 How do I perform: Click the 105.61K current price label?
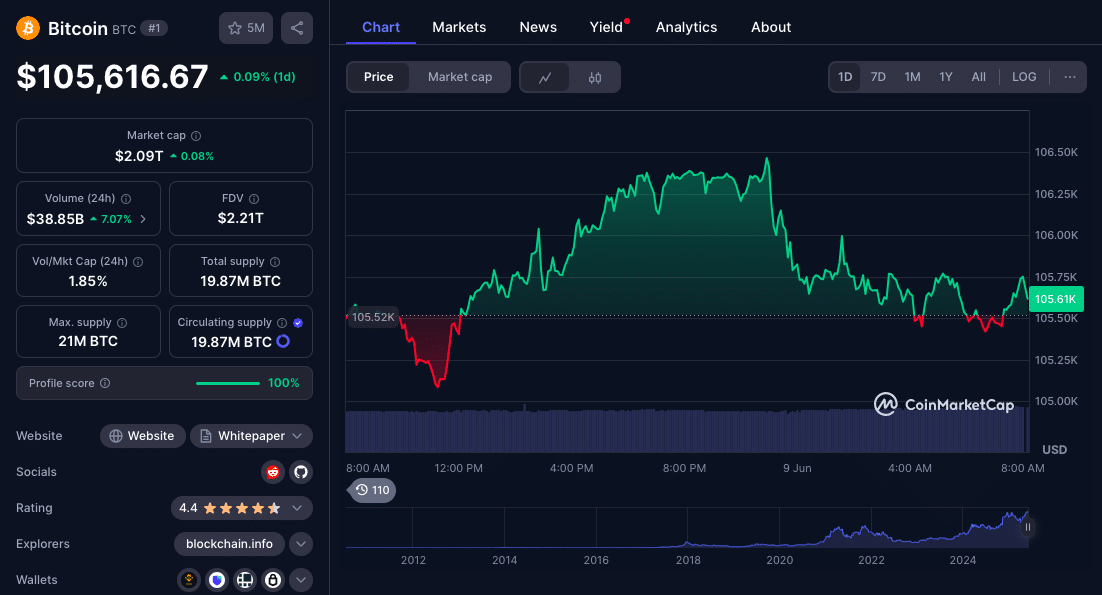click(x=1056, y=299)
